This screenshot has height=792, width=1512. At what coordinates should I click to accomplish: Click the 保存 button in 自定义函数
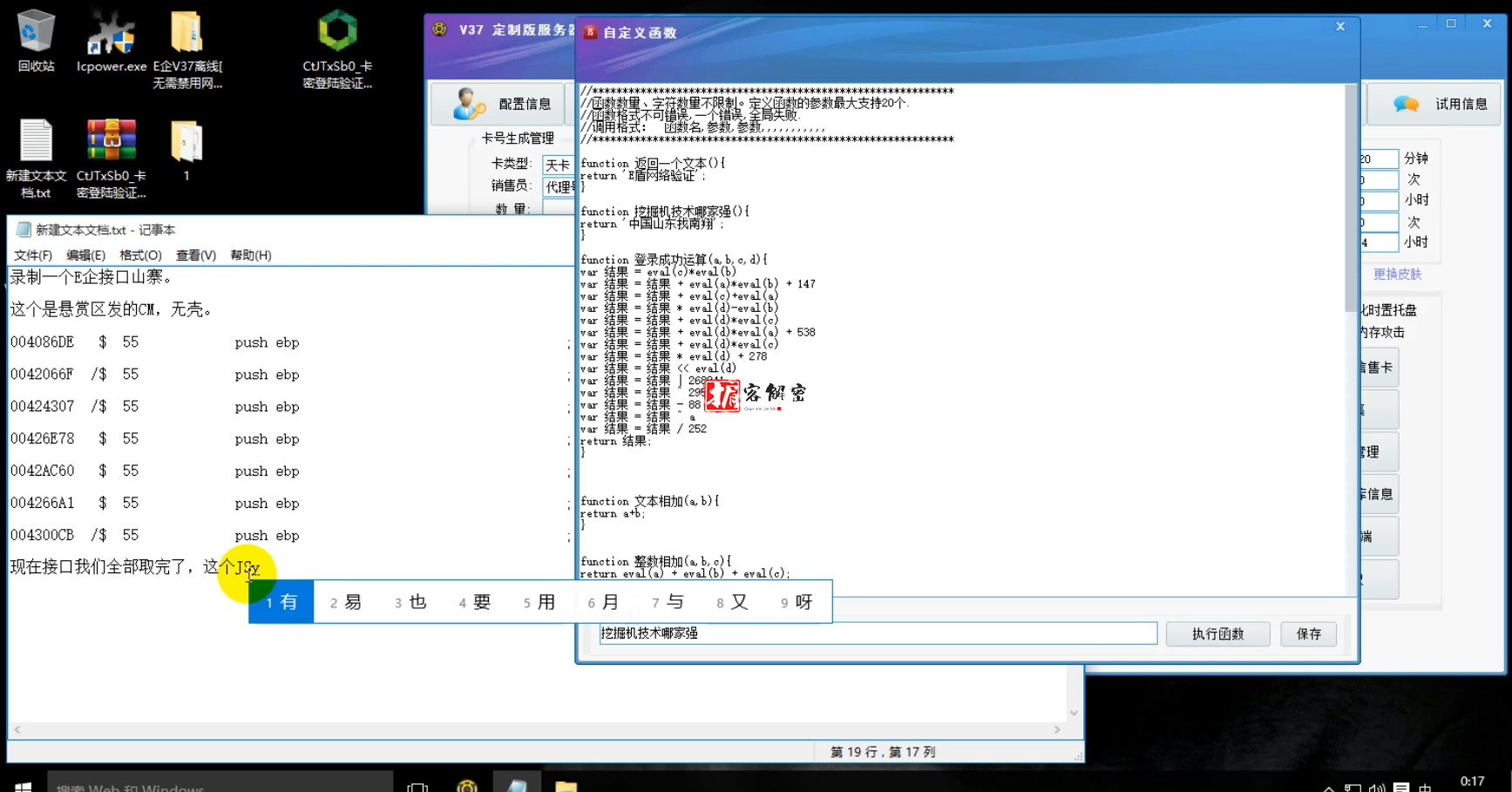(x=1308, y=633)
